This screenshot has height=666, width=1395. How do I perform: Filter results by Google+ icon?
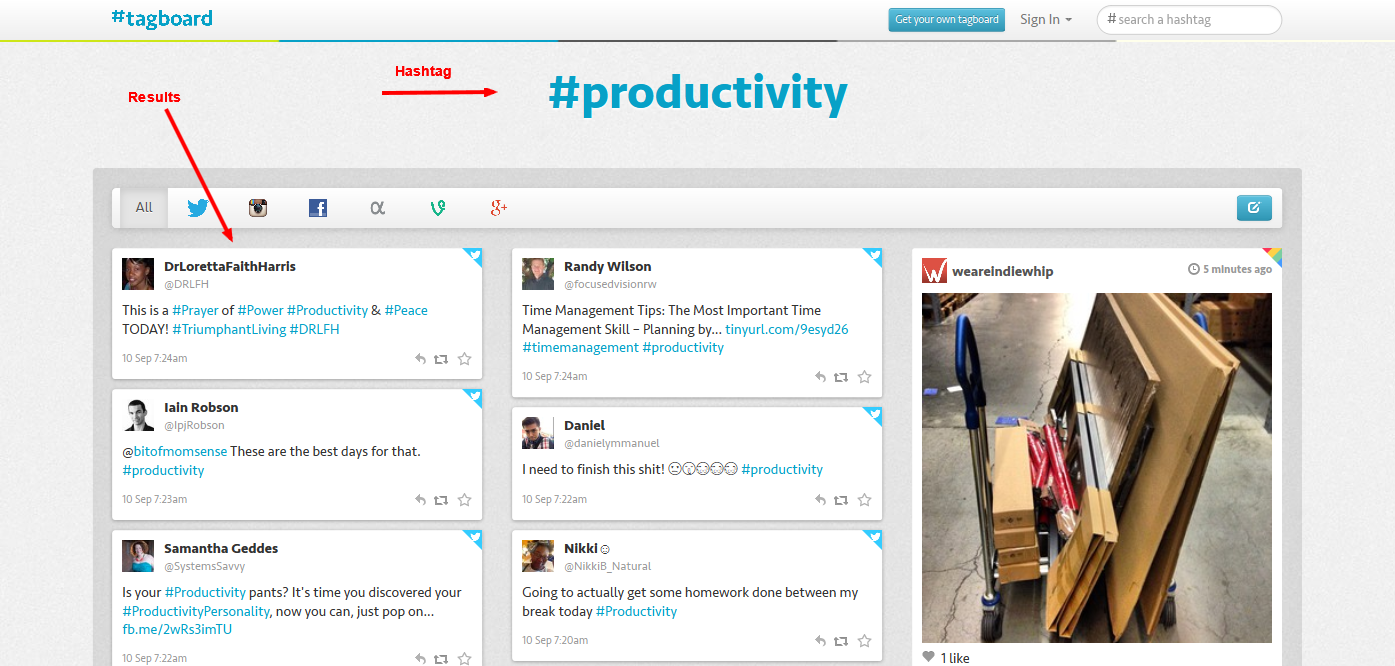click(498, 208)
